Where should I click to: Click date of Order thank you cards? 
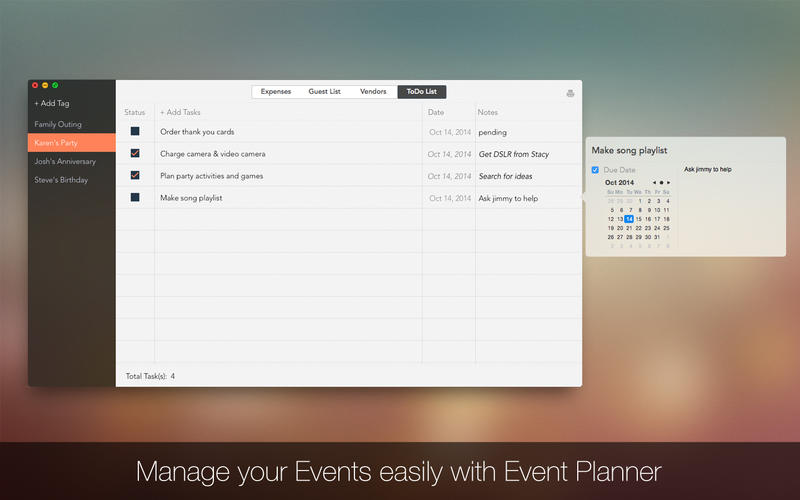pos(449,132)
